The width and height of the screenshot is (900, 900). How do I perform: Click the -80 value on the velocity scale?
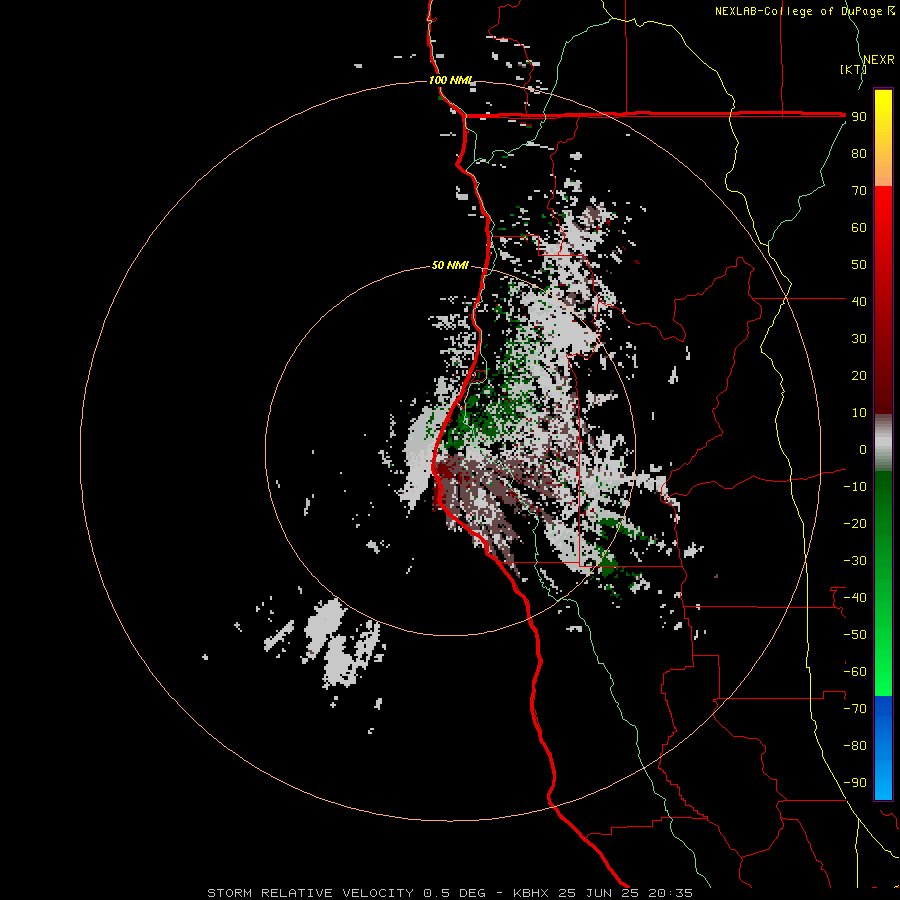(855, 746)
